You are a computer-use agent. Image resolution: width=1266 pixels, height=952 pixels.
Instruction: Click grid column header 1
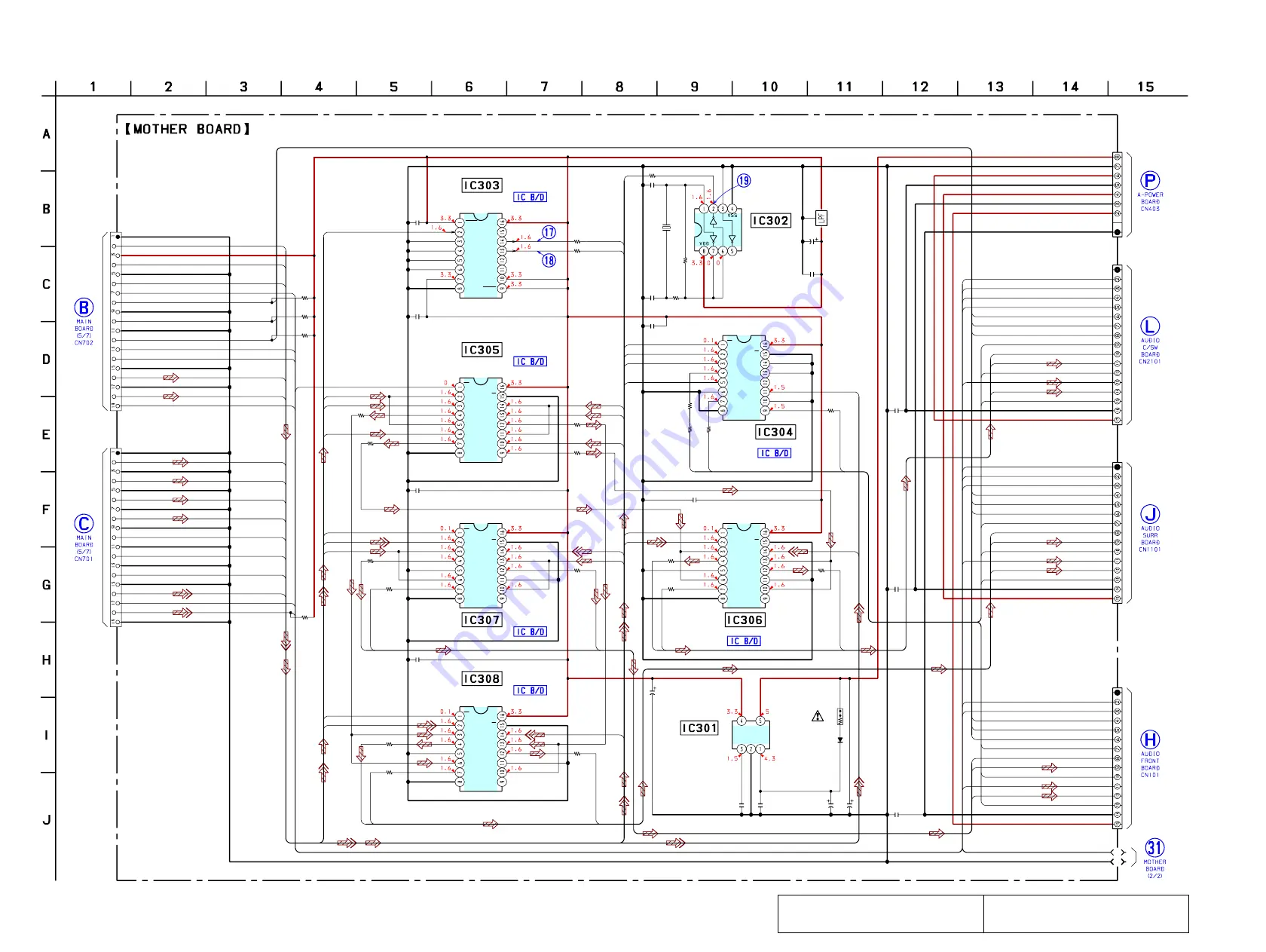pyautogui.click(x=93, y=87)
